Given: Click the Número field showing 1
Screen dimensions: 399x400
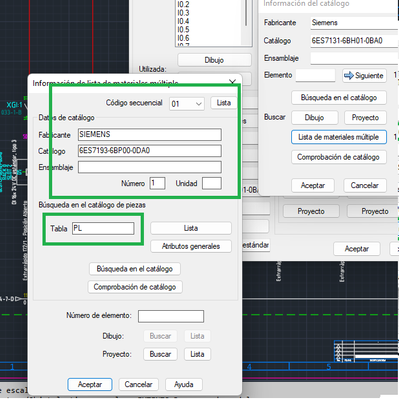Looking at the screenshot, I should click(157, 183).
